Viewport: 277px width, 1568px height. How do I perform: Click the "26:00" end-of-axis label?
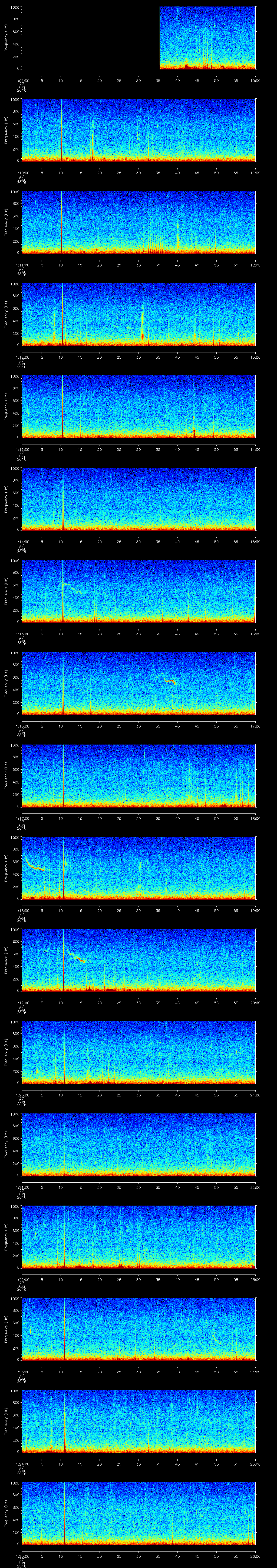255,1556
